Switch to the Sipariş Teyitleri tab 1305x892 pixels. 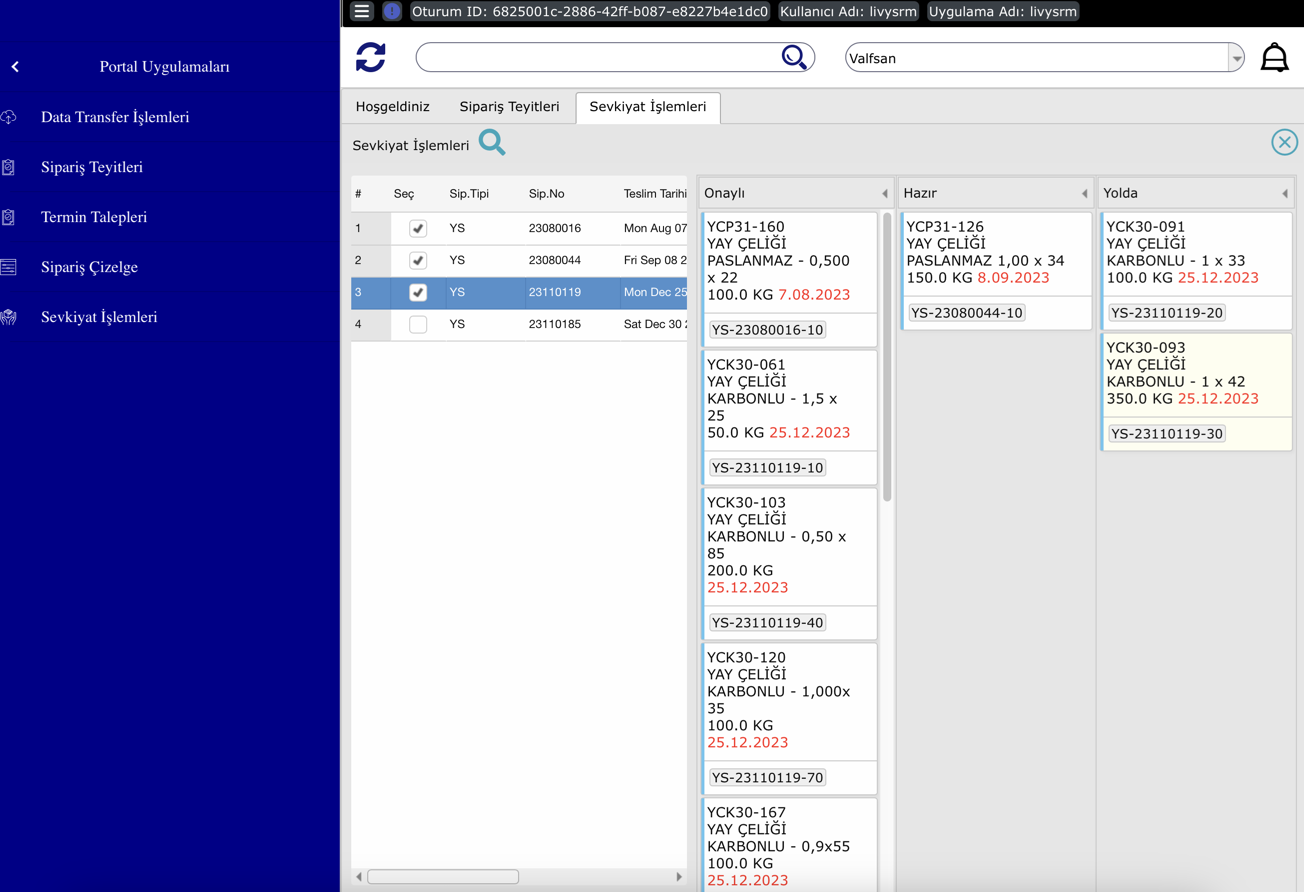(x=509, y=107)
